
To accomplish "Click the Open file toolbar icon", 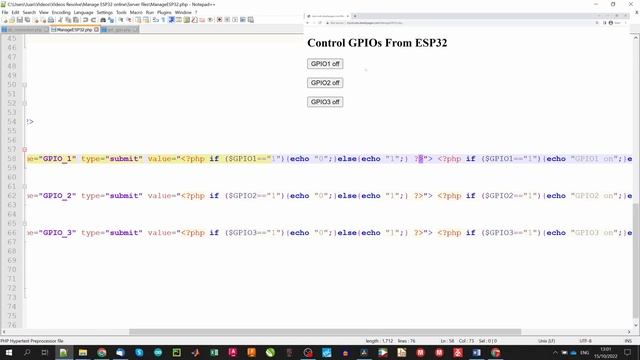I will 12,20.
